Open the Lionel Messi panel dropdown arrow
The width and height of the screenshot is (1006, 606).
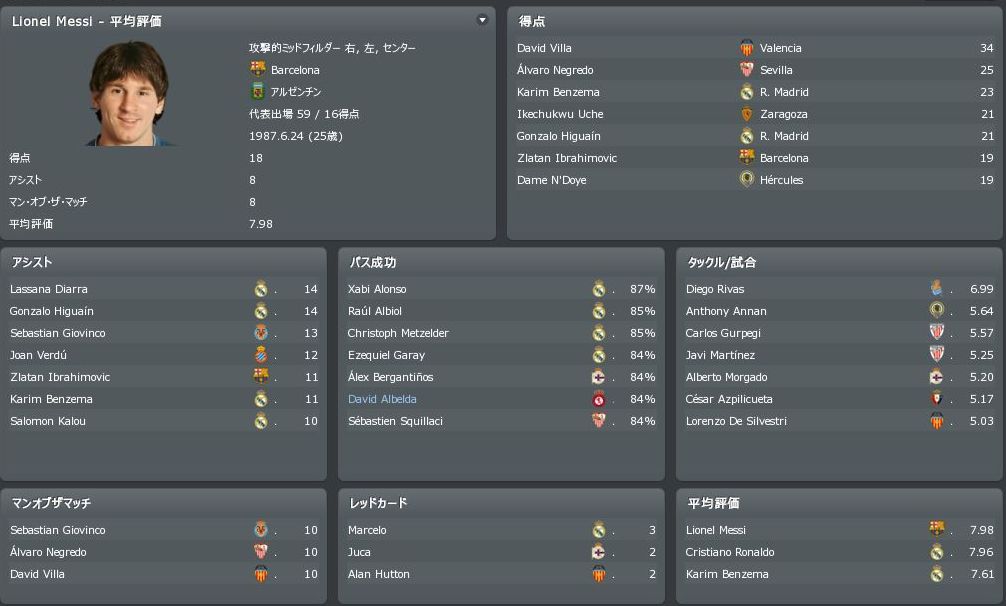(482, 20)
